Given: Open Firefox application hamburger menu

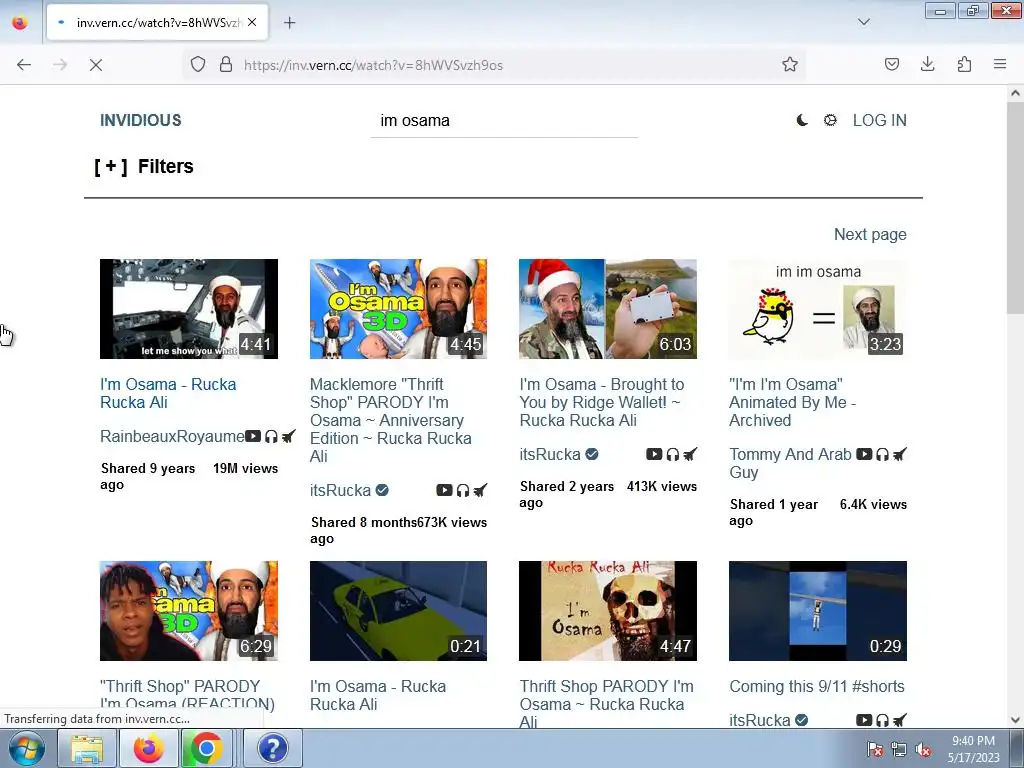Looking at the screenshot, I should click(x=1000, y=65).
